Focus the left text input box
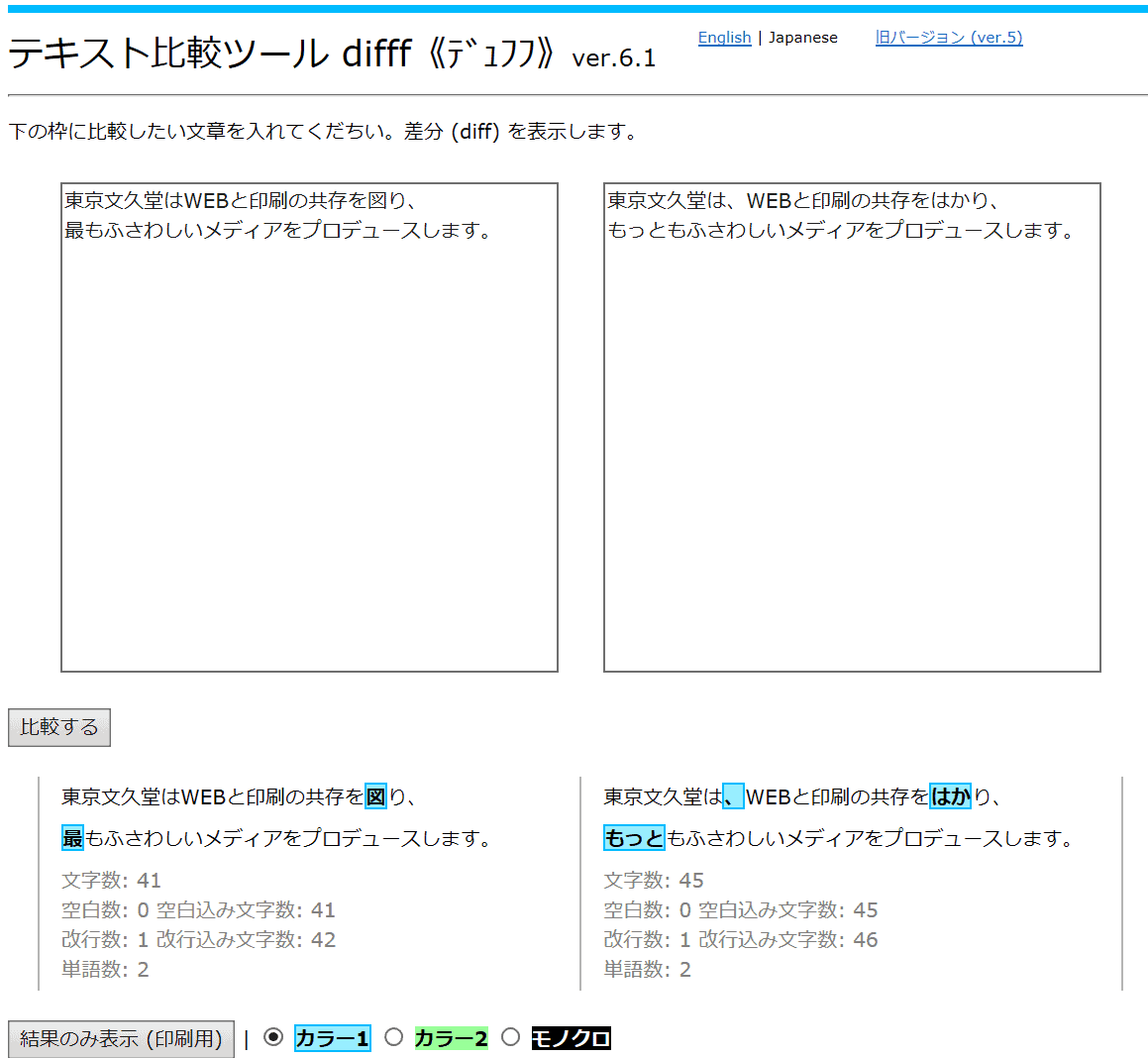The height and width of the screenshot is (1058, 1148). (x=309, y=427)
